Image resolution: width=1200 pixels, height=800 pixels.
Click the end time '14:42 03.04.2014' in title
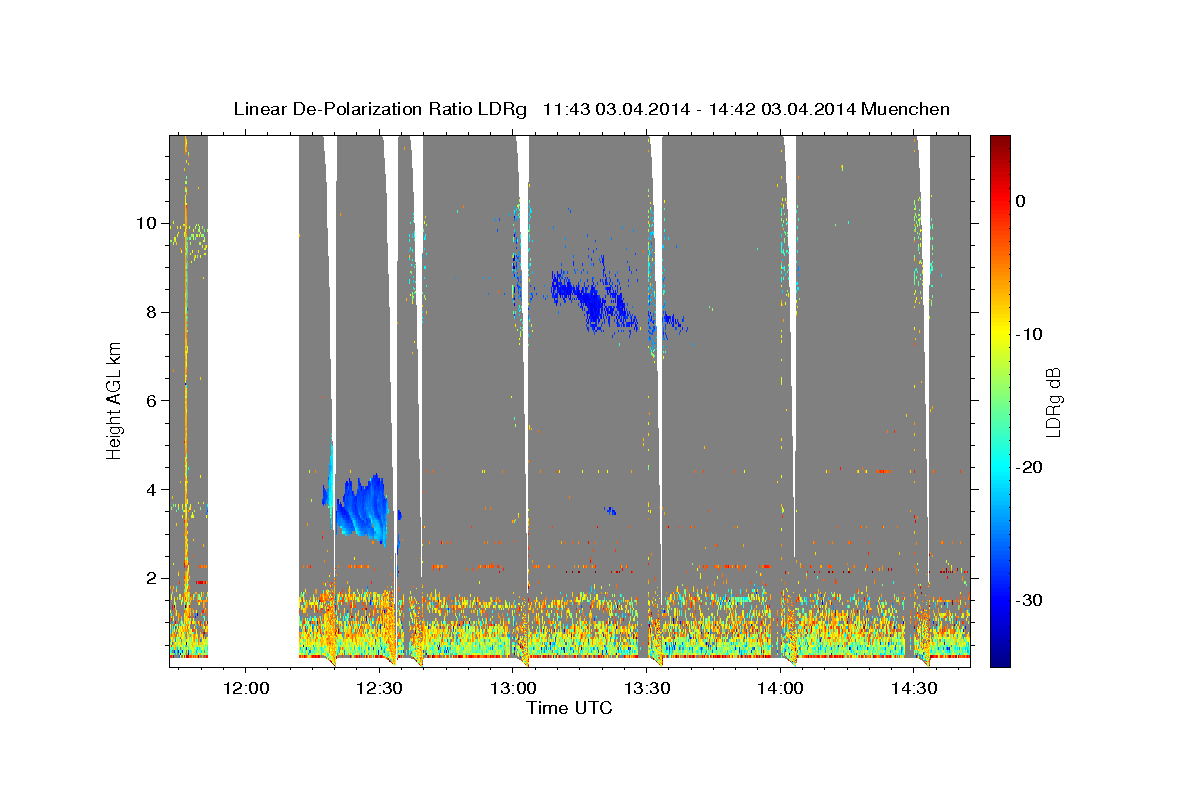tap(782, 109)
